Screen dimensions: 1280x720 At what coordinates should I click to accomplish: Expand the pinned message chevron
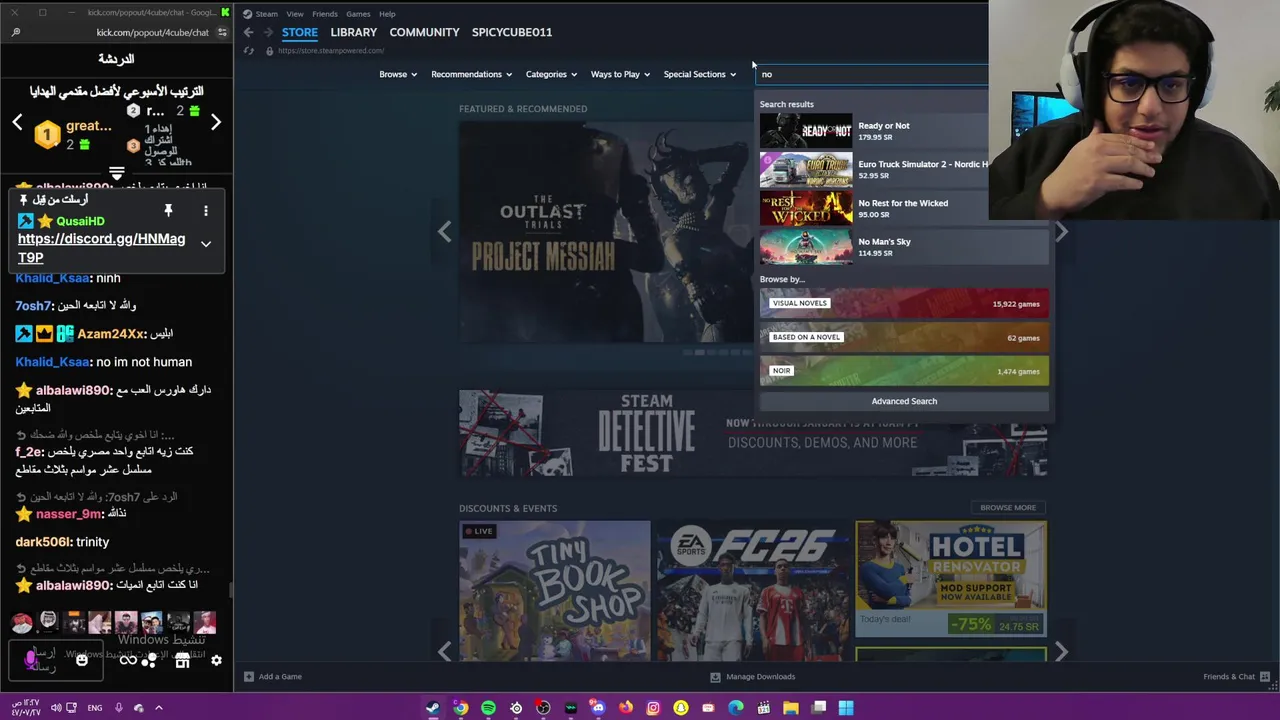tap(206, 244)
